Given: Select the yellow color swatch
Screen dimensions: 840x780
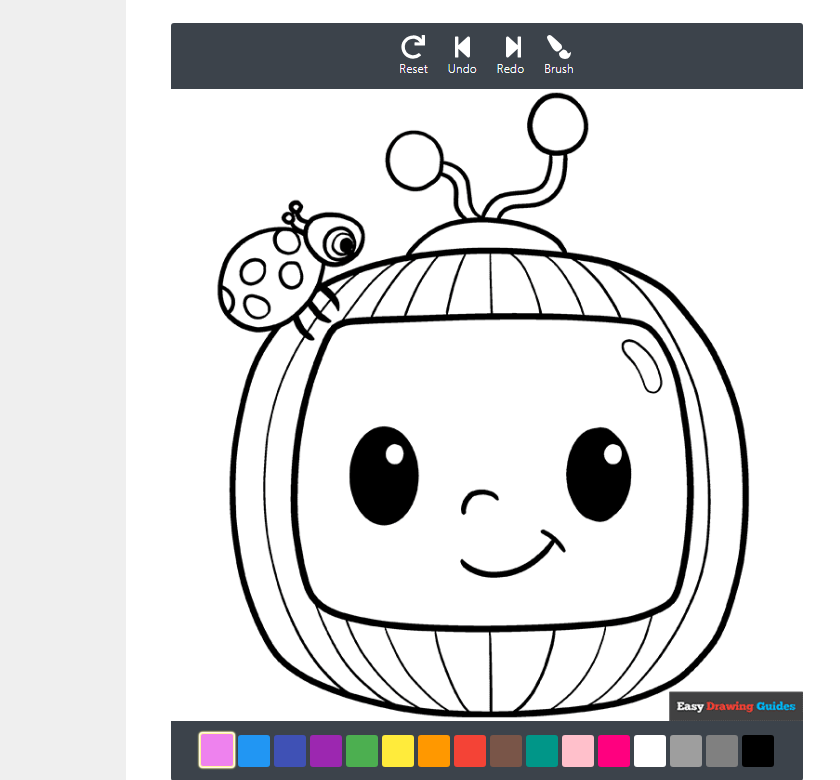Looking at the screenshot, I should [x=398, y=750].
